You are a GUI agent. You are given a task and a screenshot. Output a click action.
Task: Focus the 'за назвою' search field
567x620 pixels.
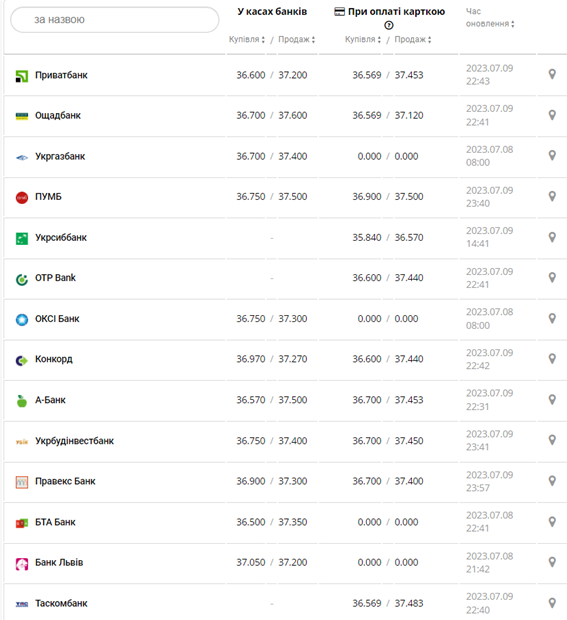click(115, 19)
